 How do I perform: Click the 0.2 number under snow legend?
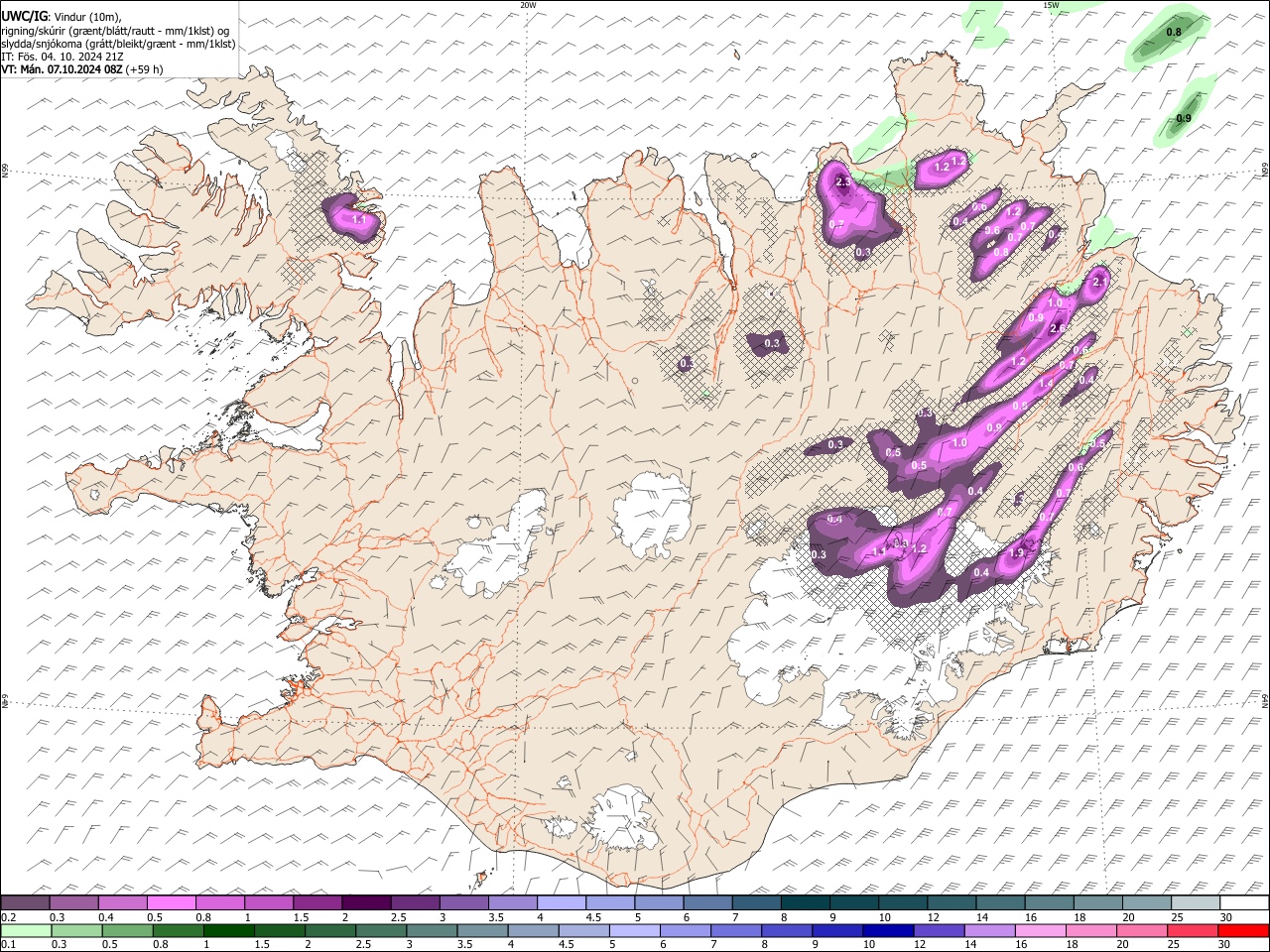click(9, 917)
